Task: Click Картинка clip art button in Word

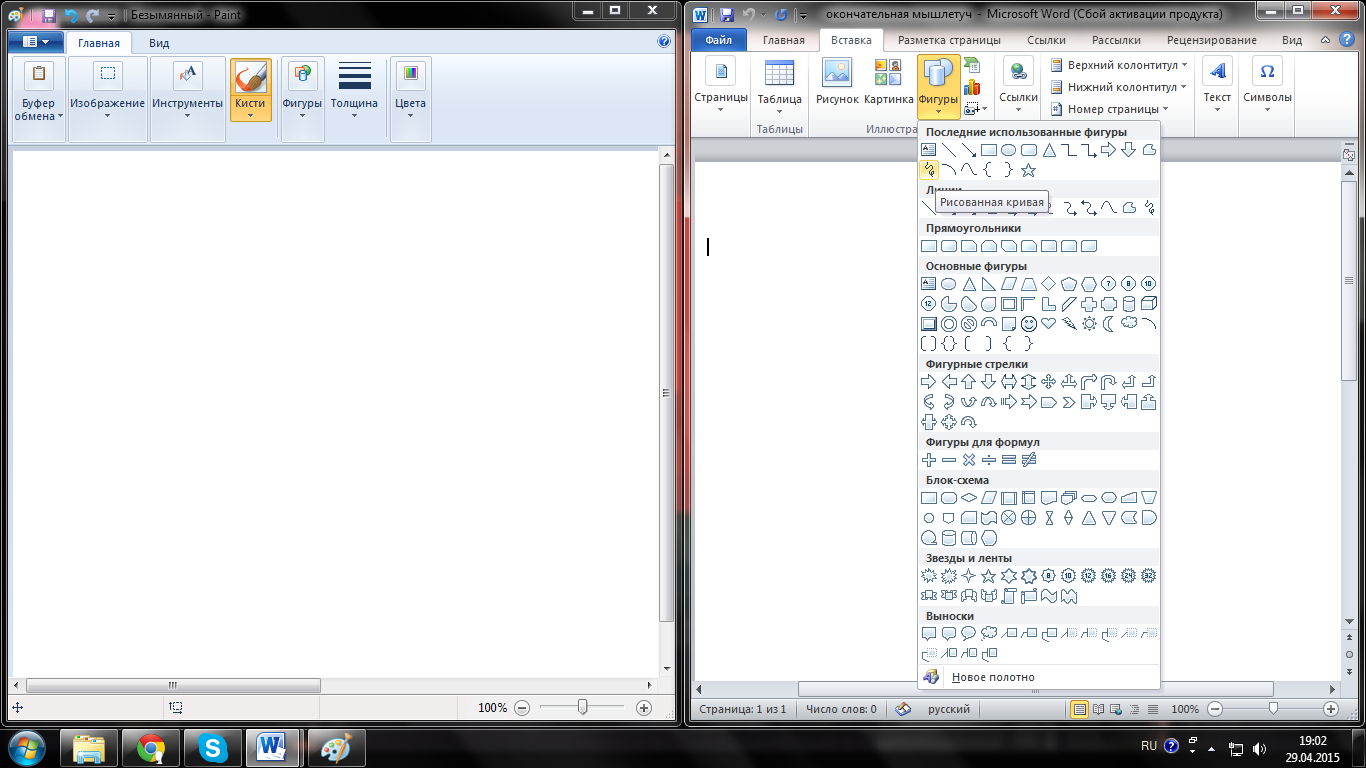Action: pyautogui.click(x=888, y=83)
